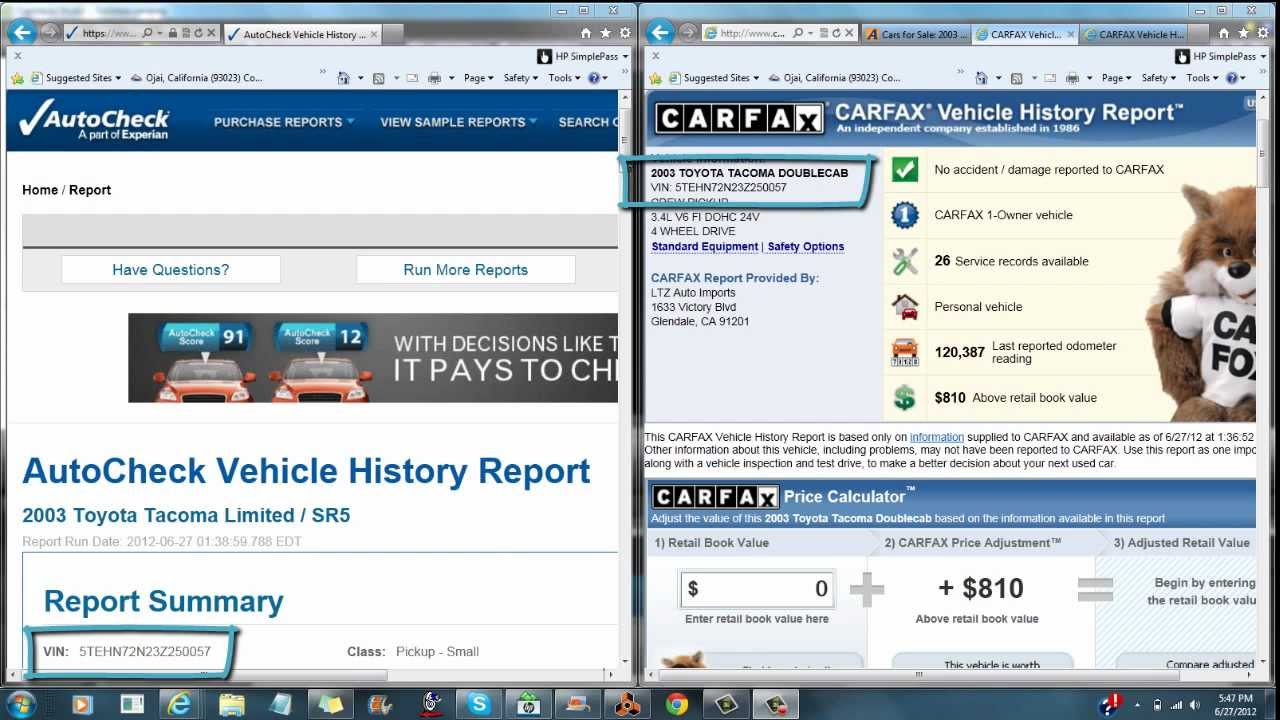Expand the Page menu in the AutoCheck window
The image size is (1280, 720).
(x=479, y=78)
